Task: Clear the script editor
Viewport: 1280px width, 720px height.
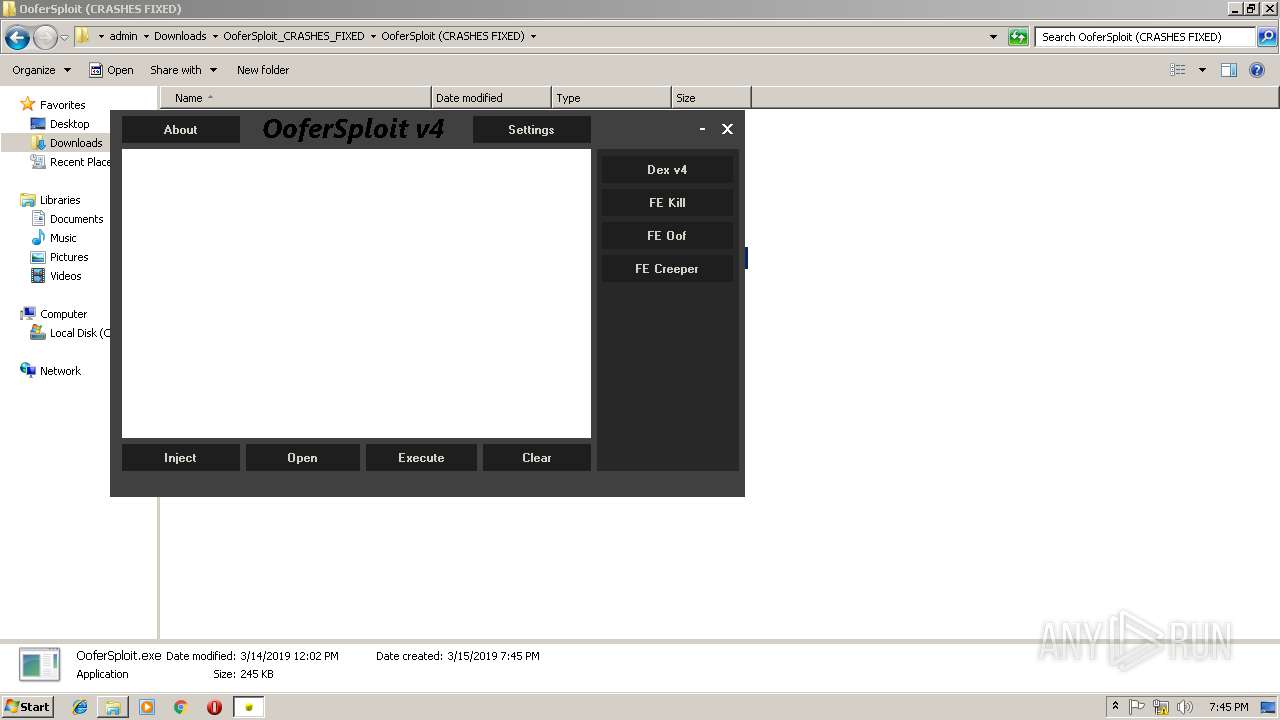Action: 537,457
